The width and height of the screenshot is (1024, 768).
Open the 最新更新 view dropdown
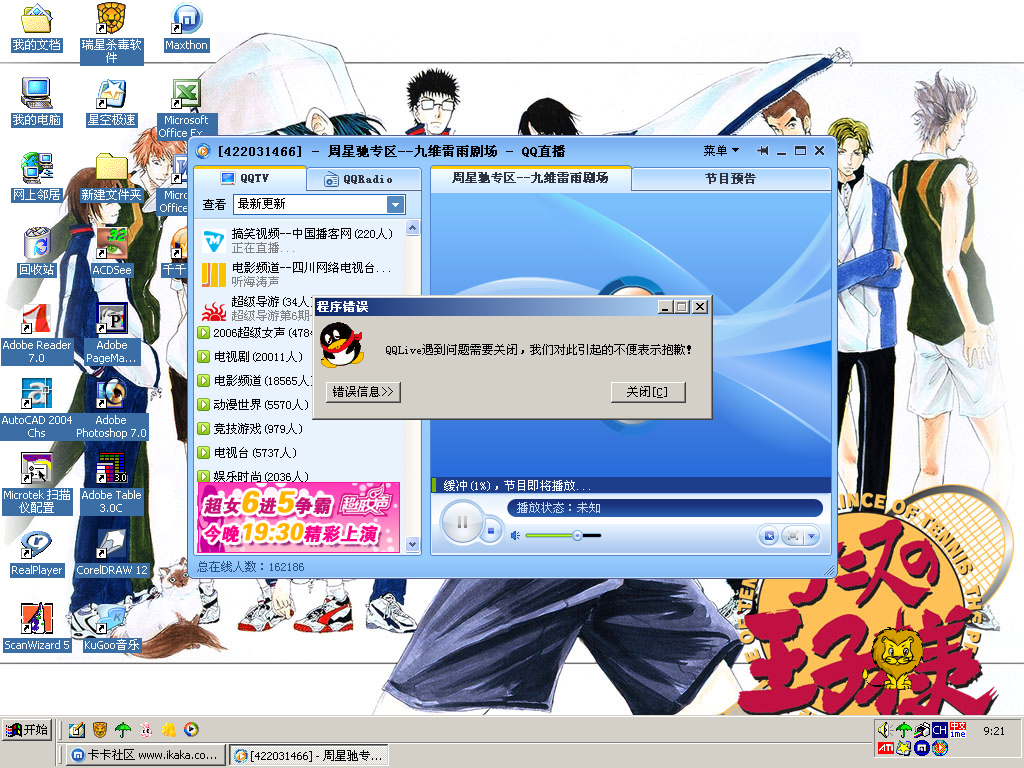click(395, 204)
